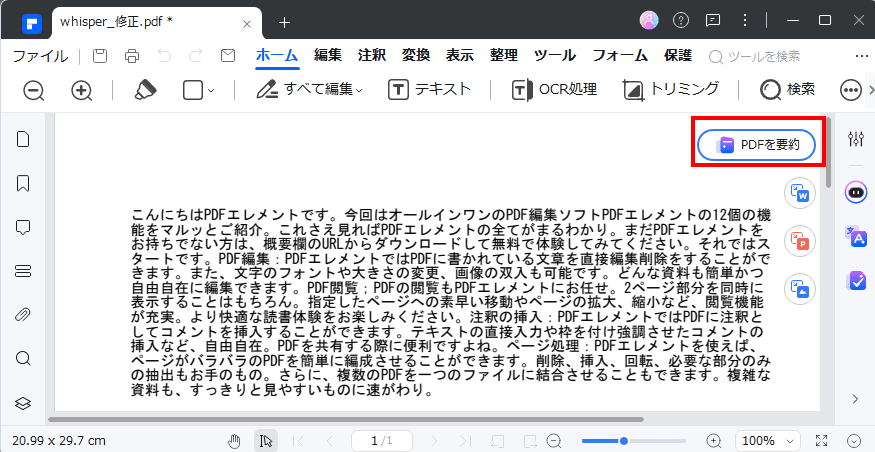Click the vertical scrollbar thumb

click(829, 152)
